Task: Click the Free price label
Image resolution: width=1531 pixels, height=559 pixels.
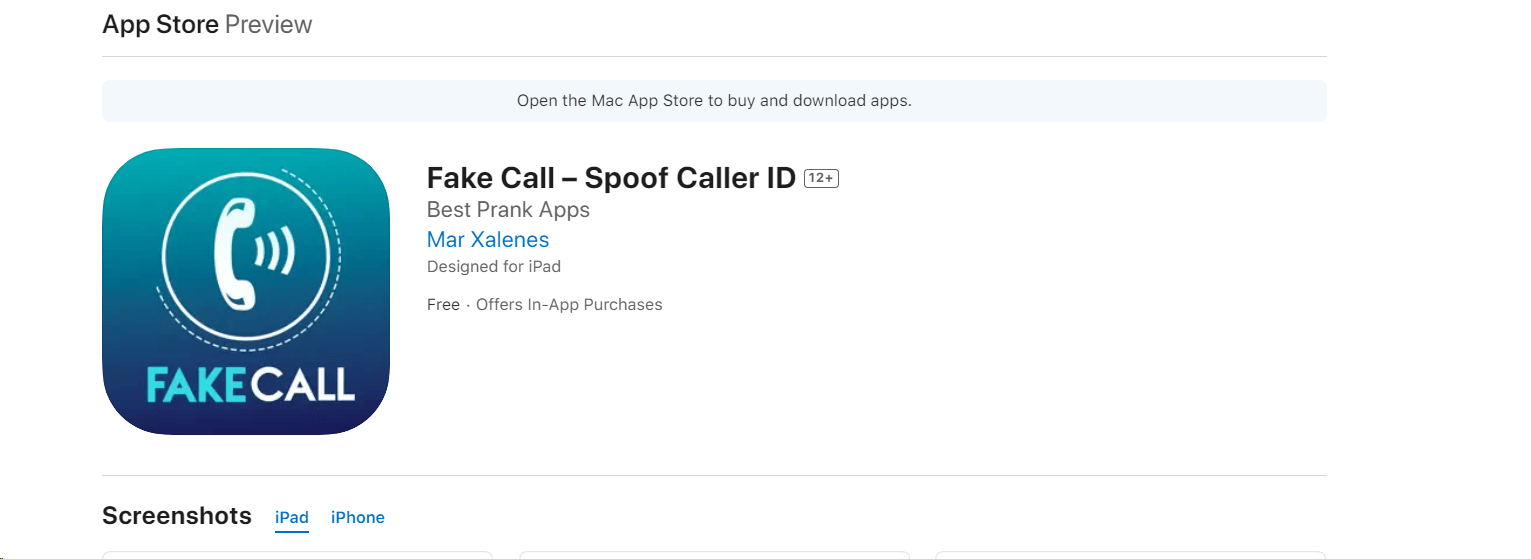Action: pos(443,305)
